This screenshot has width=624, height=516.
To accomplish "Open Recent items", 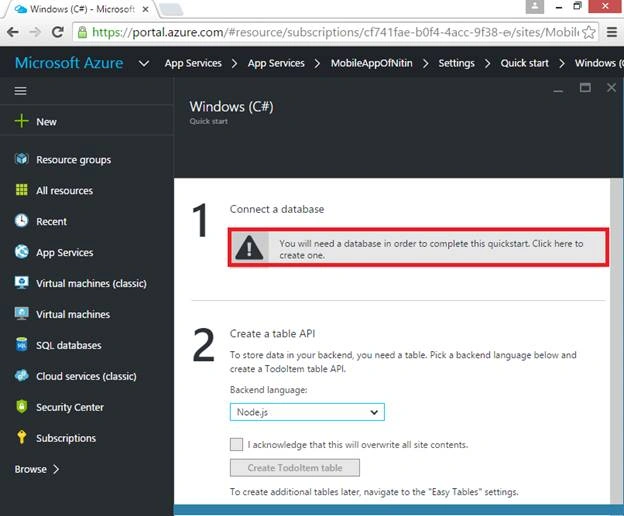I will 51,222.
